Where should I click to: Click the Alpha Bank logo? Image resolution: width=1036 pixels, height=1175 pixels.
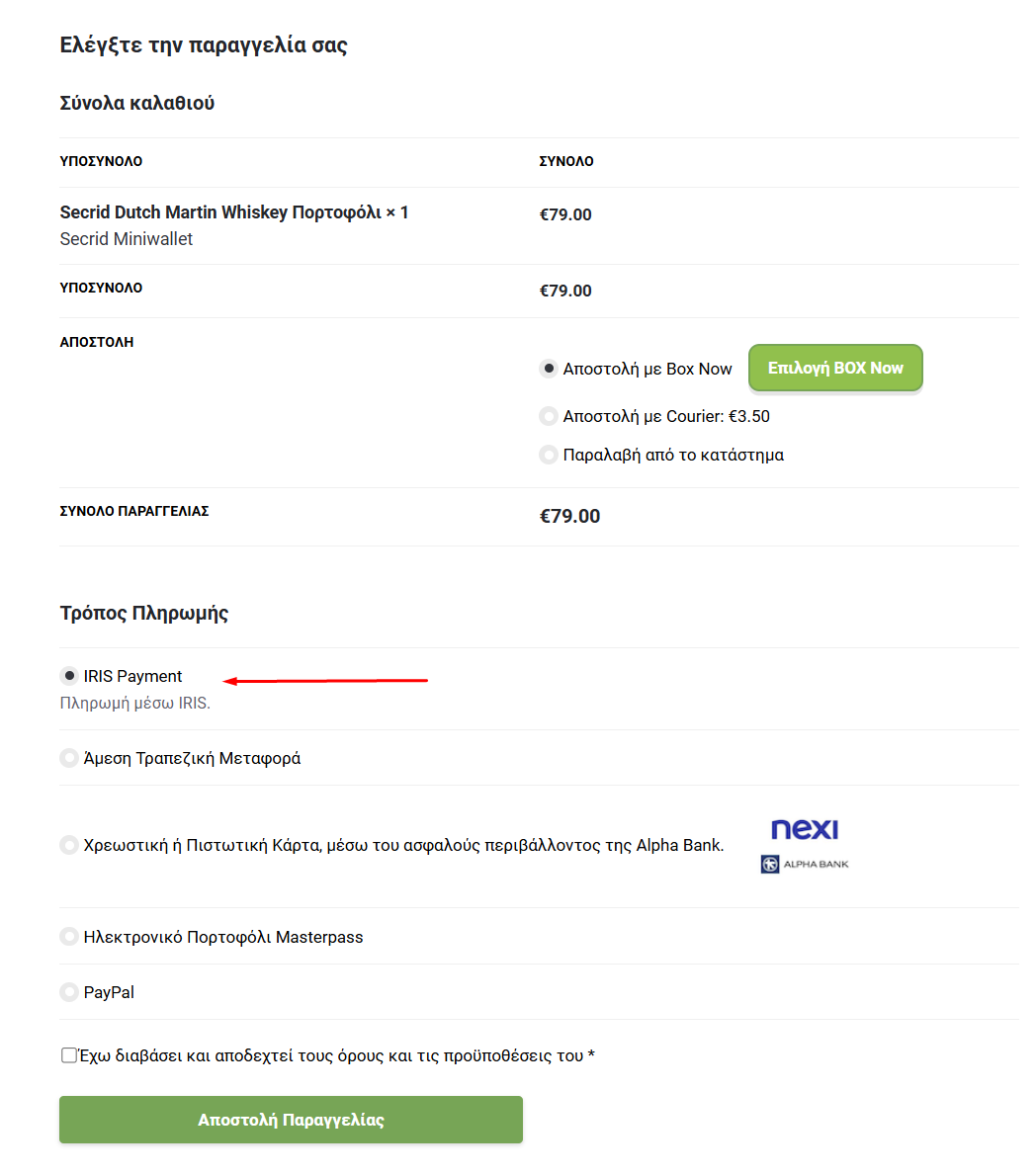click(x=805, y=864)
